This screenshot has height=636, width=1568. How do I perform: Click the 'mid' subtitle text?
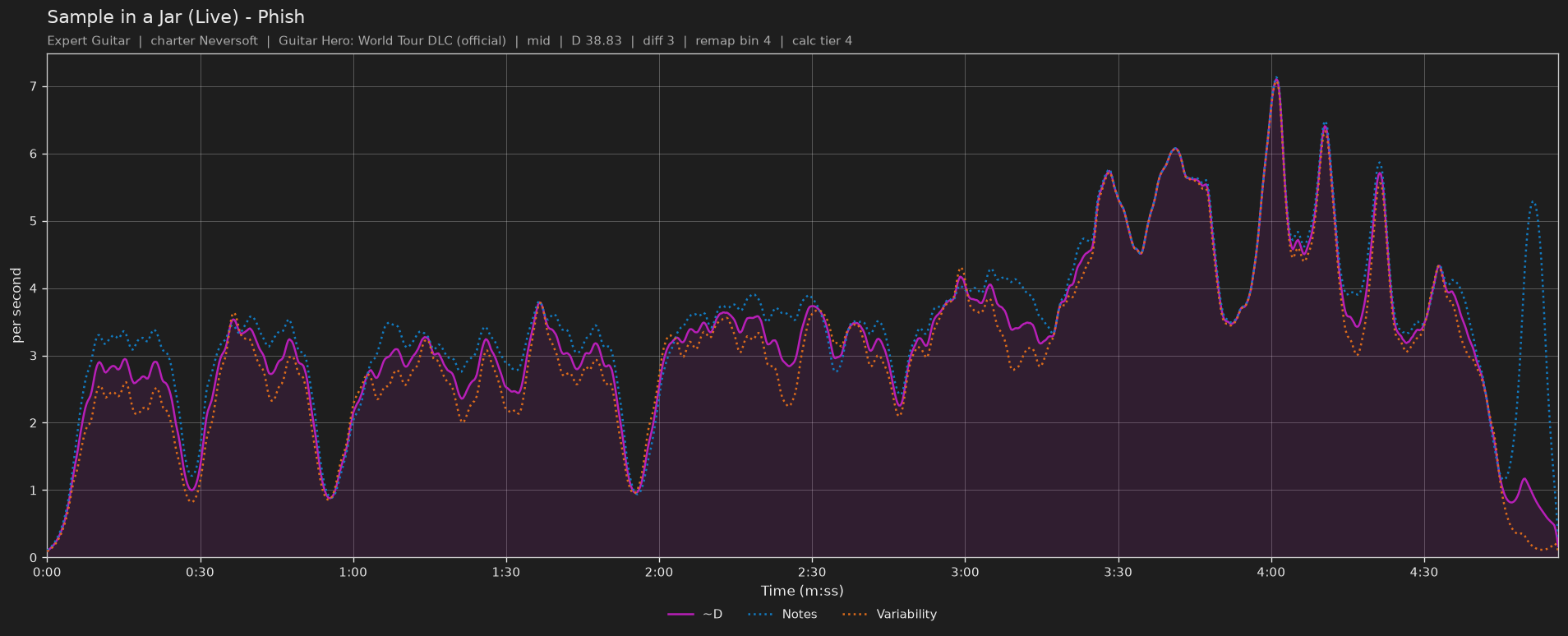click(x=539, y=41)
